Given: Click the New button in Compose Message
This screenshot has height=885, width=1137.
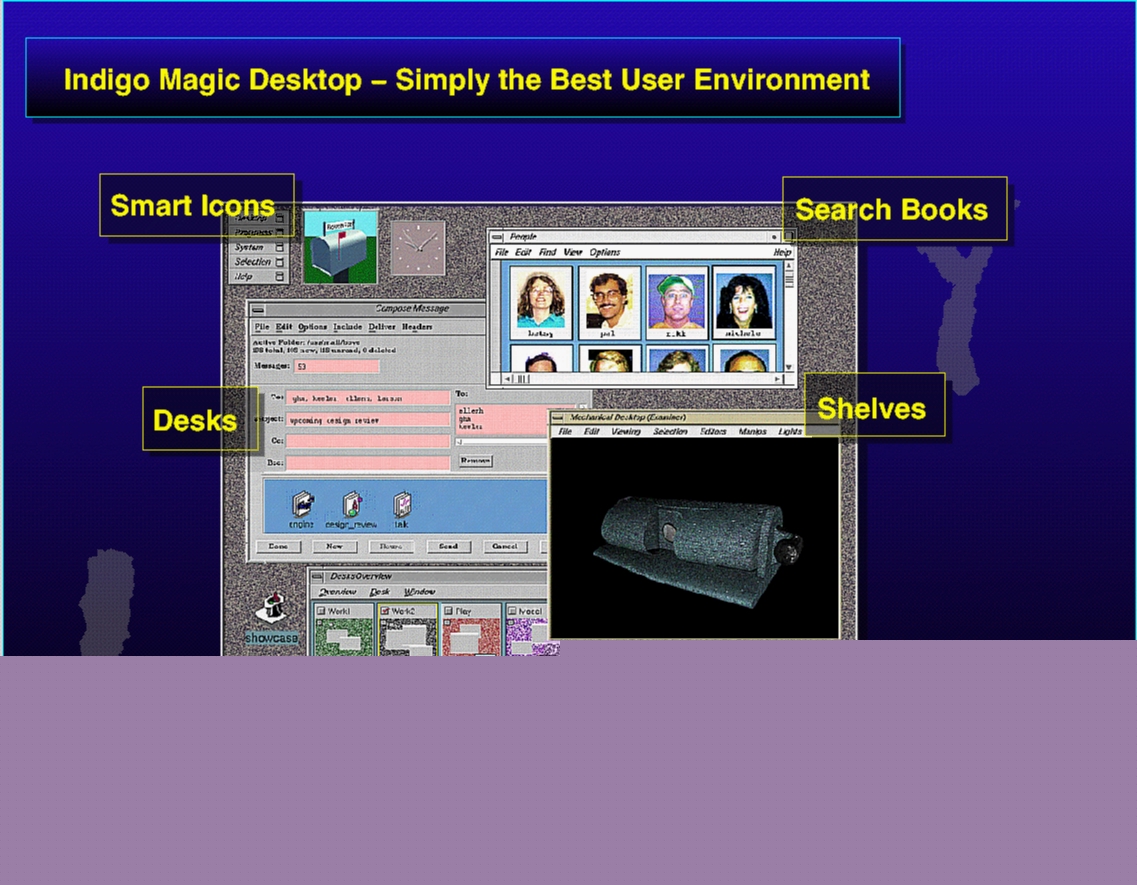Looking at the screenshot, I should click(x=334, y=546).
